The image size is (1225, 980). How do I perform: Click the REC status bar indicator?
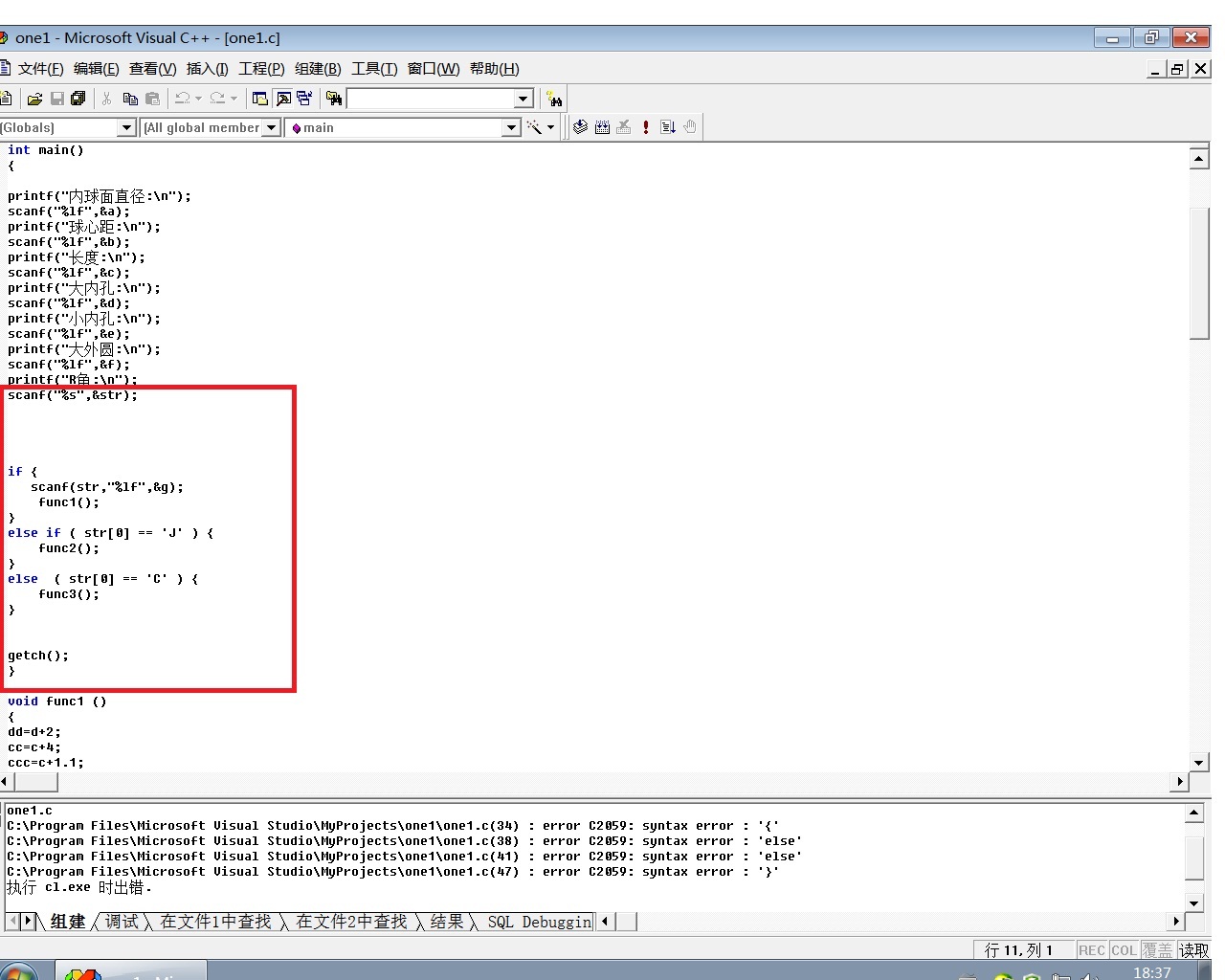(1092, 950)
